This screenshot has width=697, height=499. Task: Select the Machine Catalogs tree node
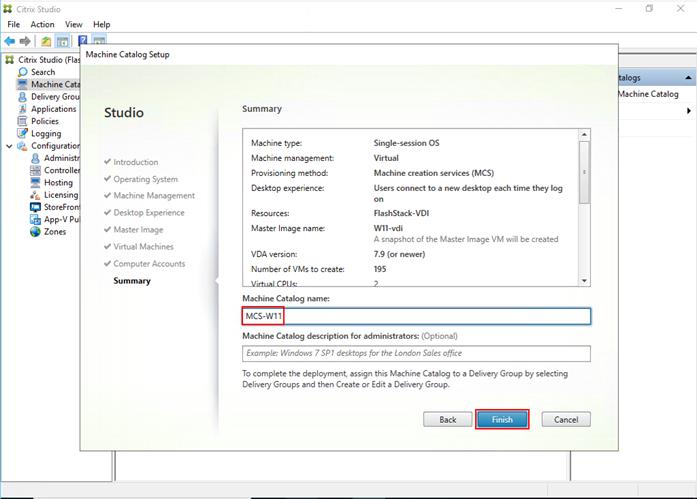[49, 84]
